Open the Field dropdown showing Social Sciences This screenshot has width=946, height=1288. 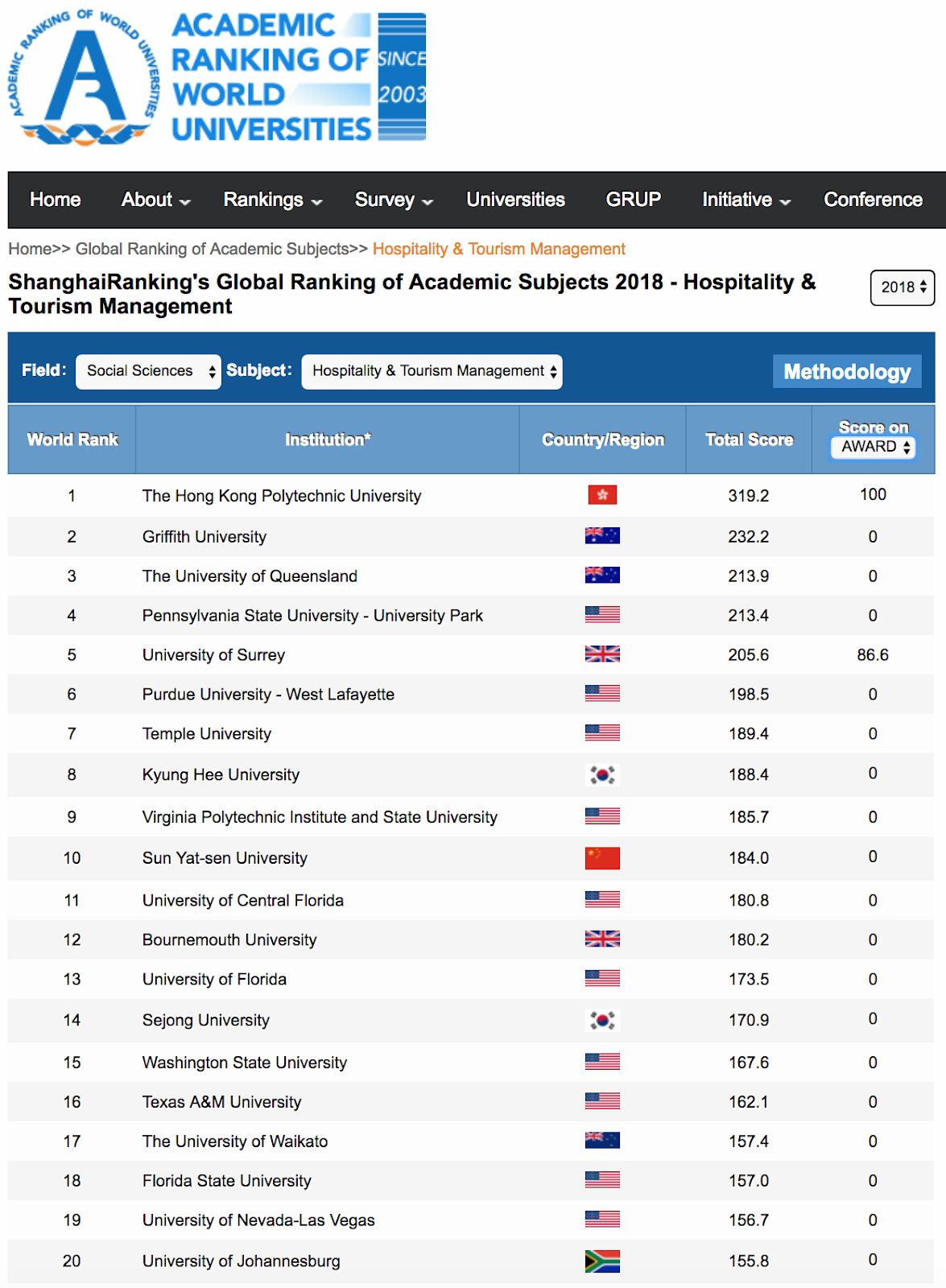click(148, 371)
